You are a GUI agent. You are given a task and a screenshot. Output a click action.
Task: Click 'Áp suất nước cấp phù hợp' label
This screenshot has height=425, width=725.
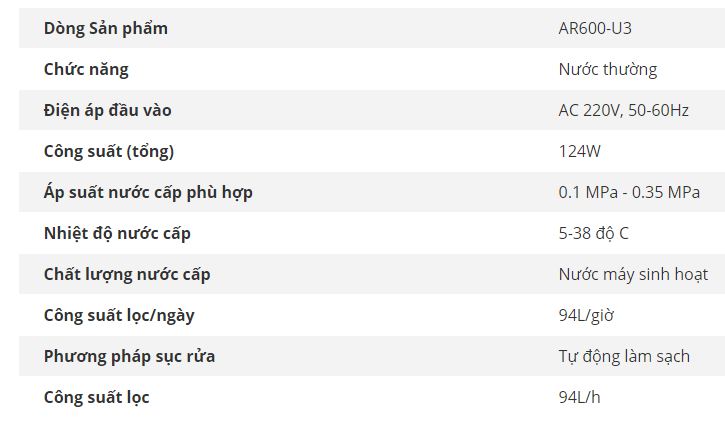point(148,192)
